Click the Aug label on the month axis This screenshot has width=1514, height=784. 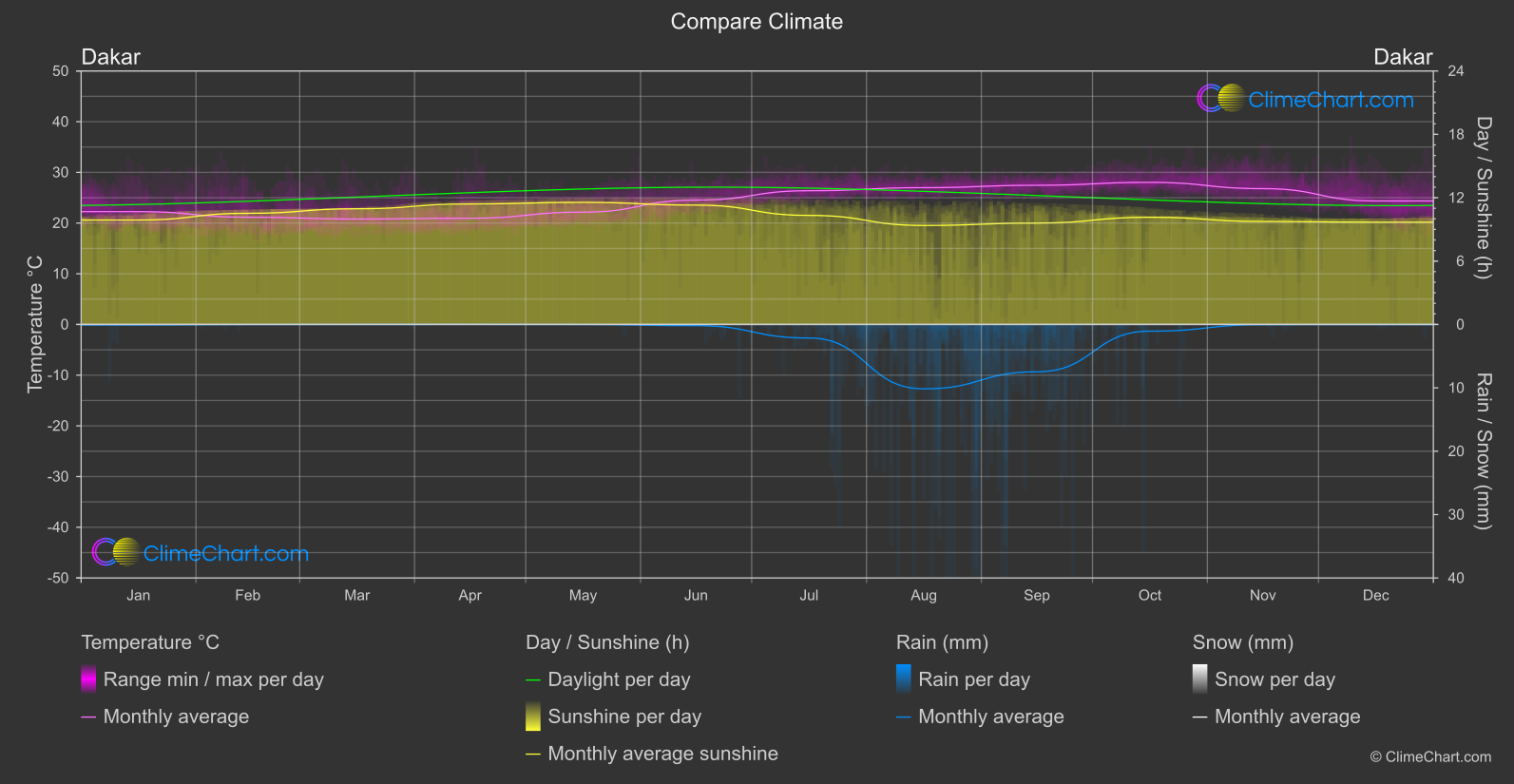tap(923, 596)
